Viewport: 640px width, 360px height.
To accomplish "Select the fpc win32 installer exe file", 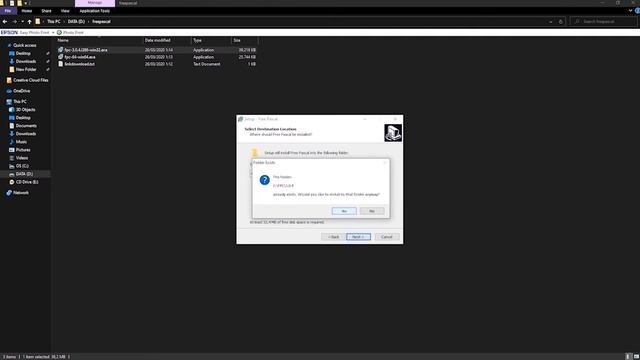I will (86, 50).
